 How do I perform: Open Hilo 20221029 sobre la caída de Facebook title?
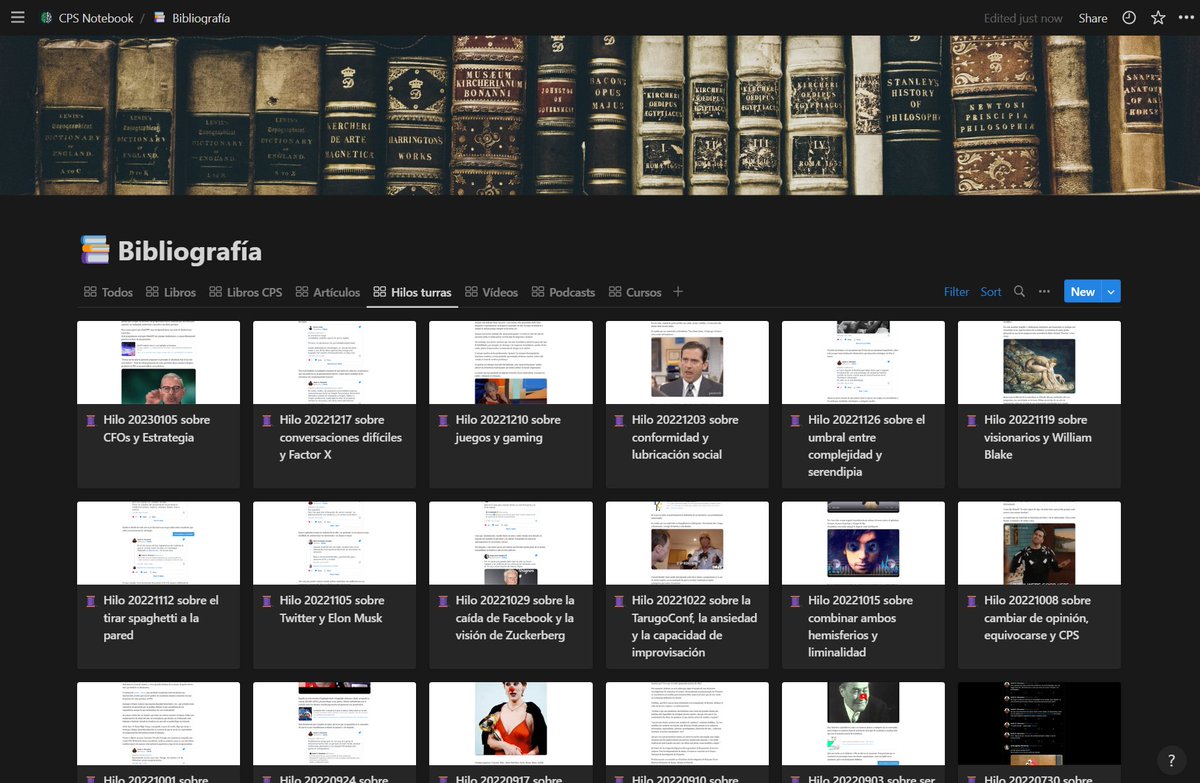point(515,618)
